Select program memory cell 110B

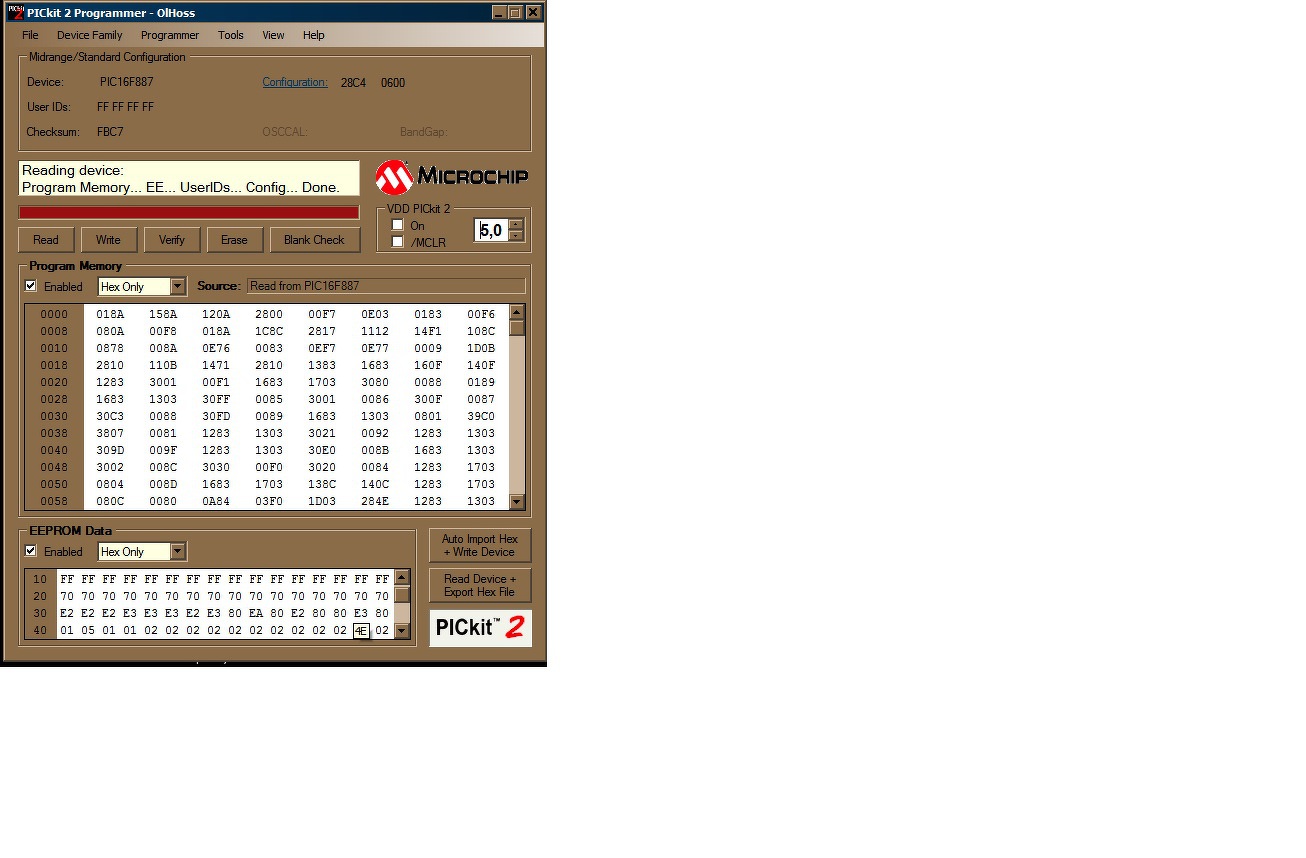163,365
